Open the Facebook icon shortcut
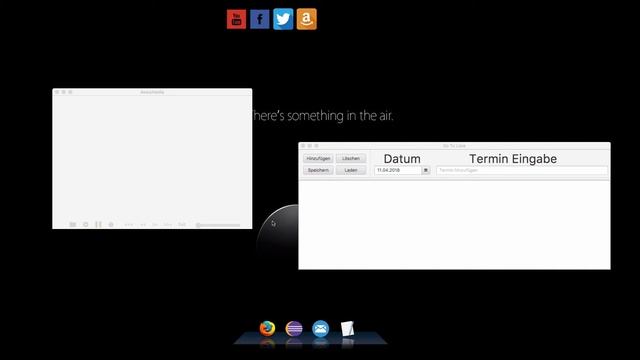The image size is (640, 360). tap(260, 19)
